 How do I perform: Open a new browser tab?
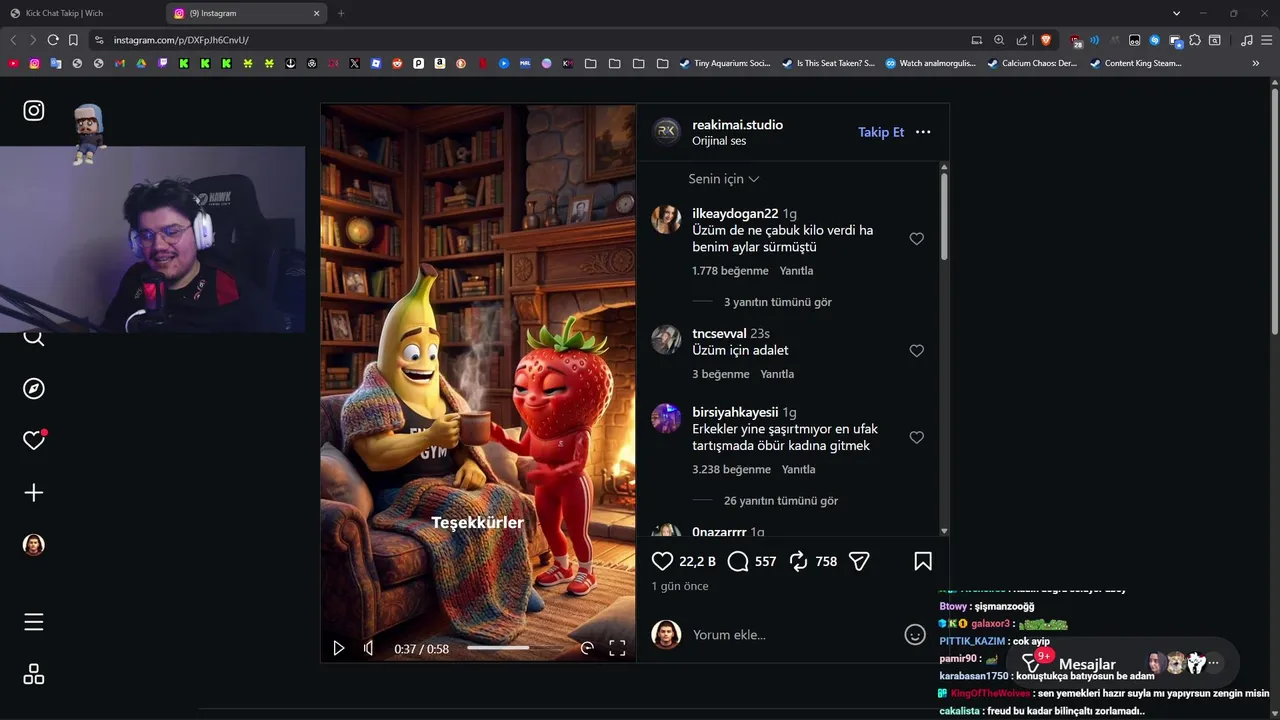341,13
